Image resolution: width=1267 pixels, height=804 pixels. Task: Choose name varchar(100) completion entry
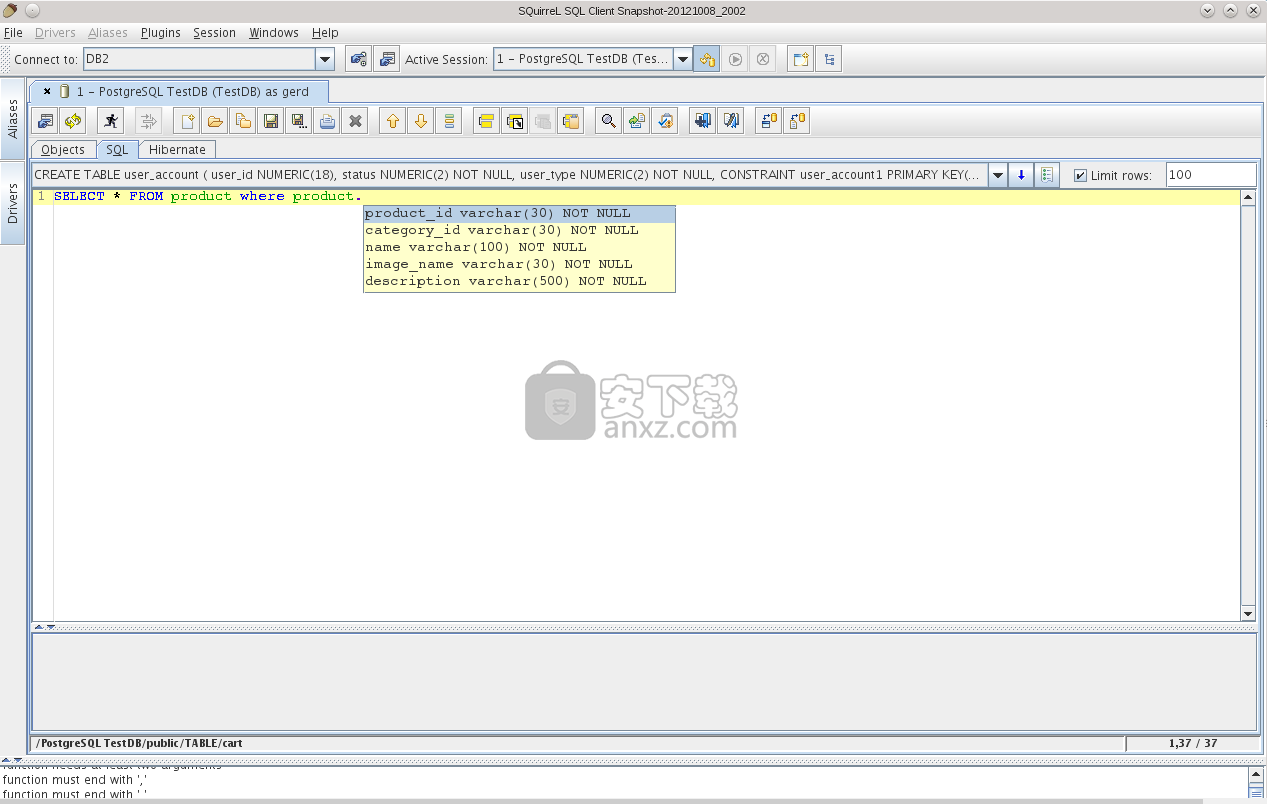tap(519, 247)
